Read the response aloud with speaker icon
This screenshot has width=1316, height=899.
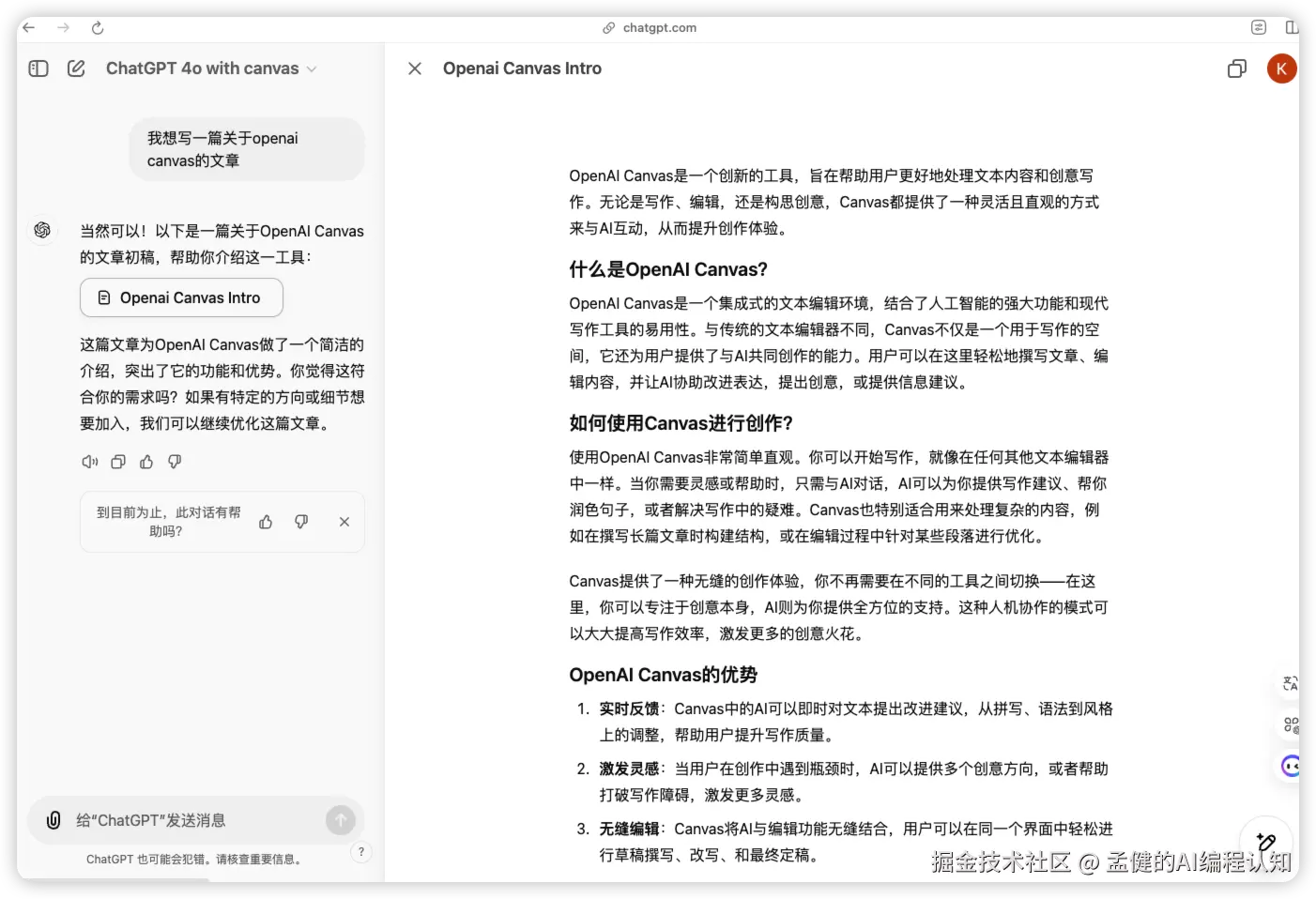(x=89, y=462)
